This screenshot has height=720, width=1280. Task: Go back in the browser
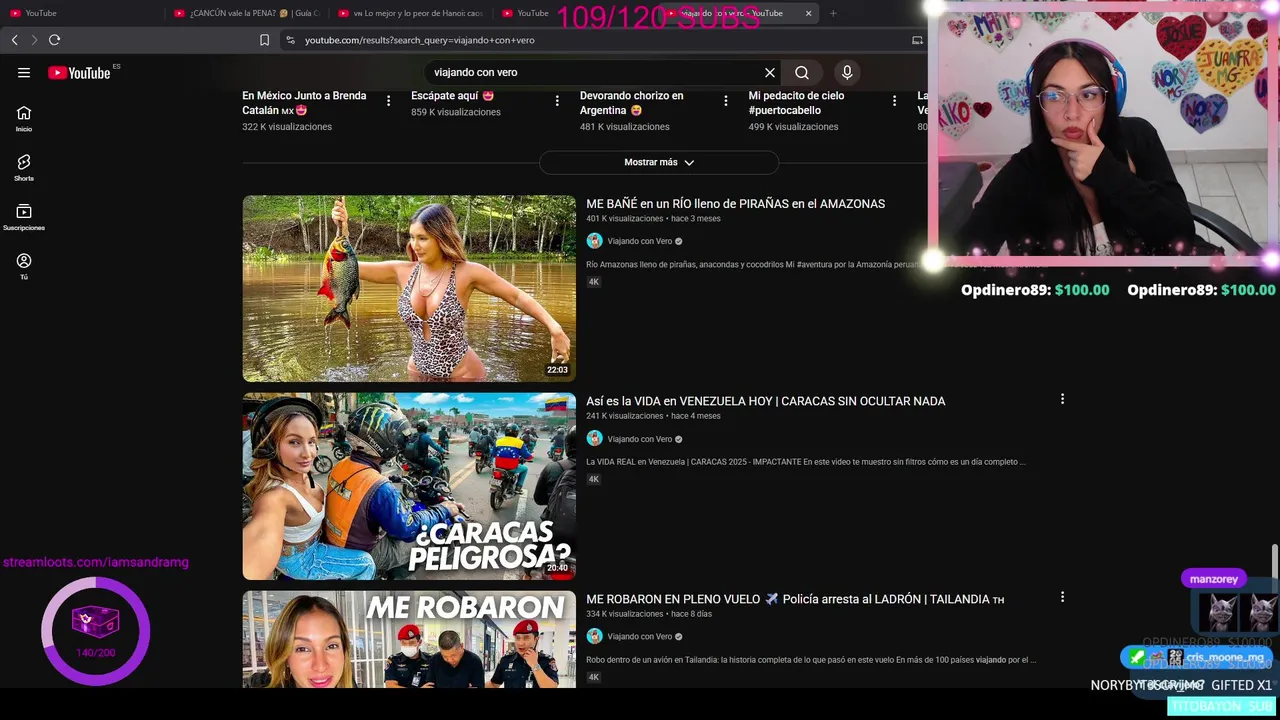(x=14, y=40)
